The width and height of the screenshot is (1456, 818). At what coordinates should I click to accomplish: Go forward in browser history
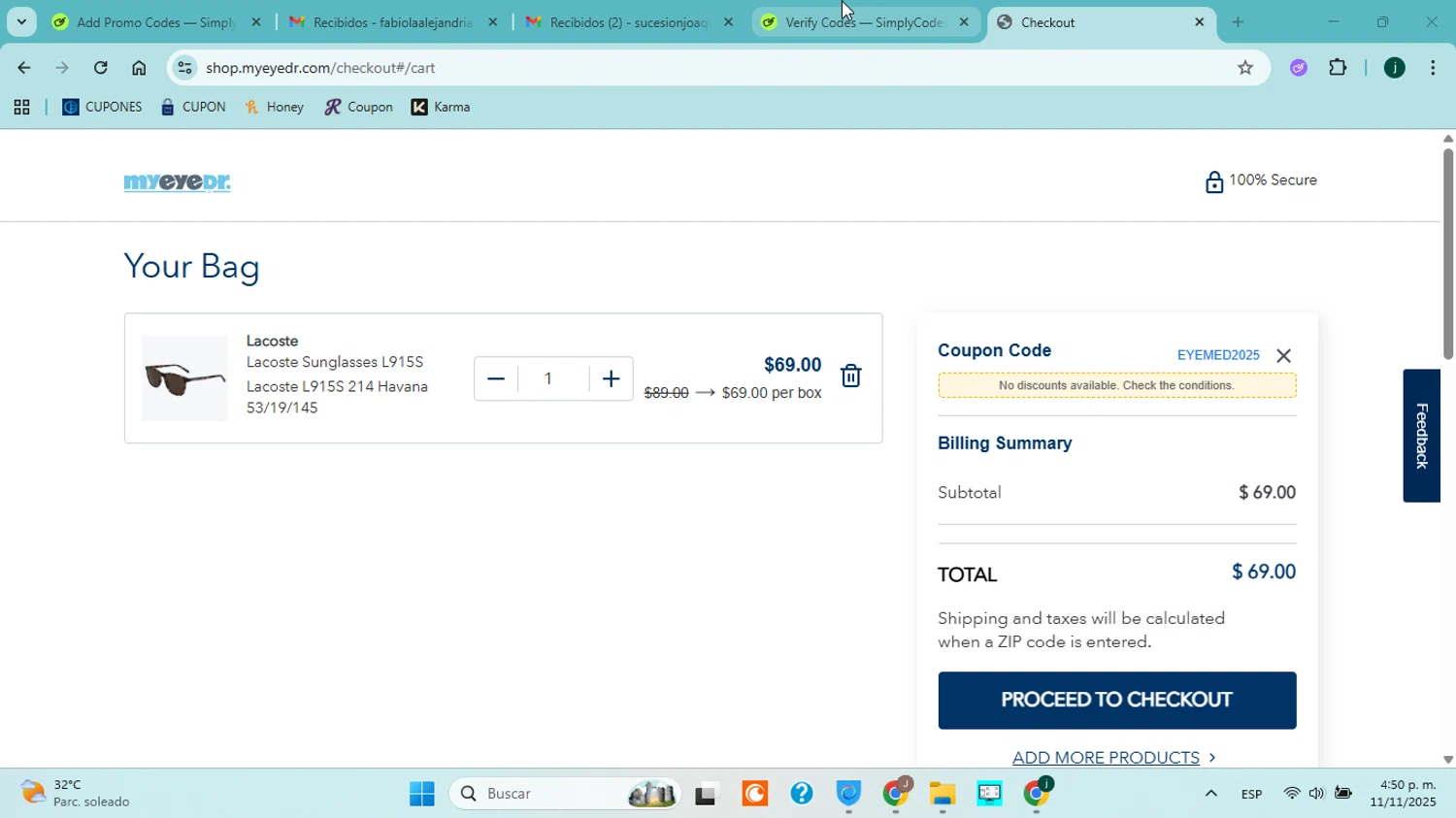click(x=62, y=68)
